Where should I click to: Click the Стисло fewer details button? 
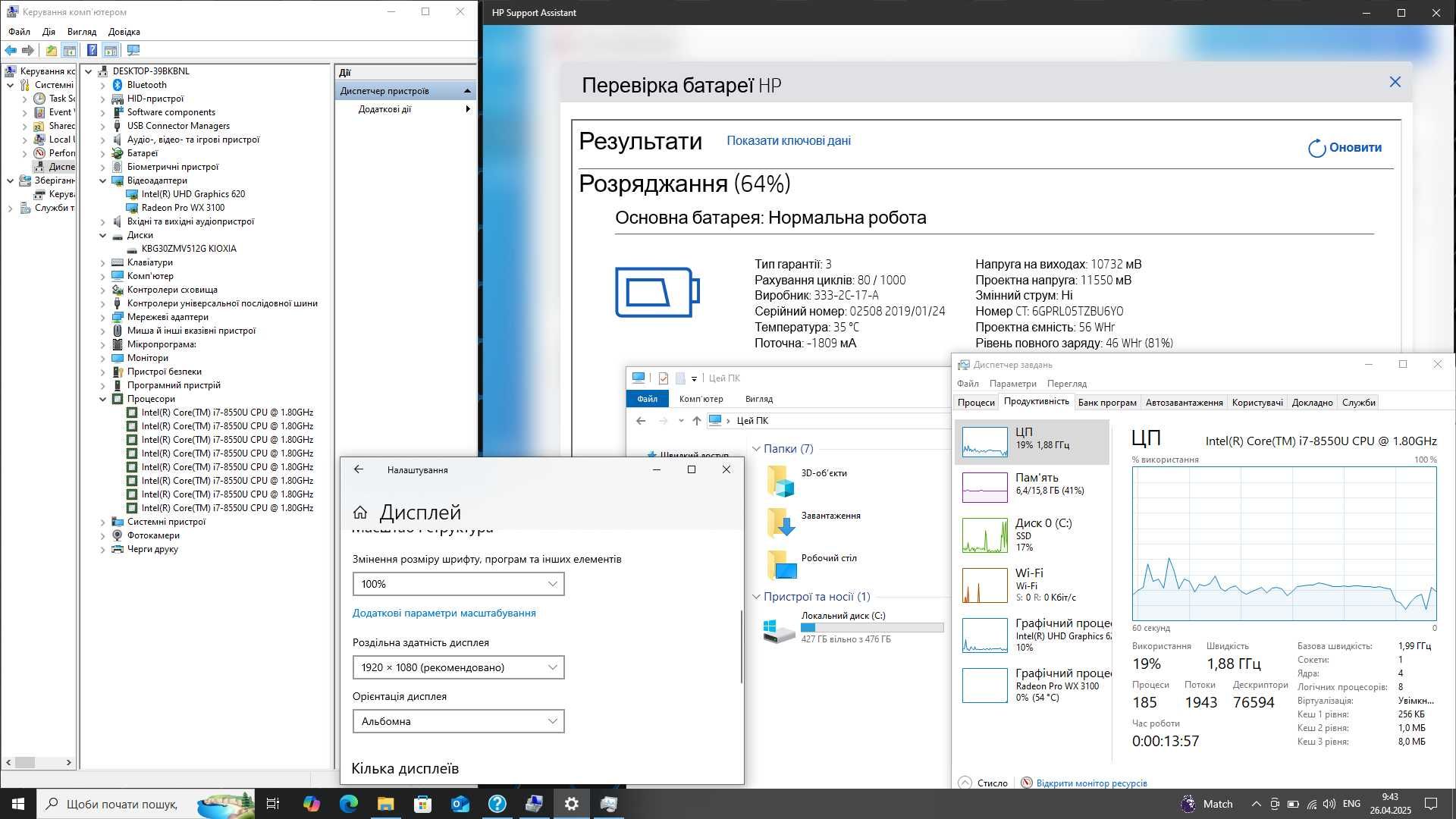[984, 783]
